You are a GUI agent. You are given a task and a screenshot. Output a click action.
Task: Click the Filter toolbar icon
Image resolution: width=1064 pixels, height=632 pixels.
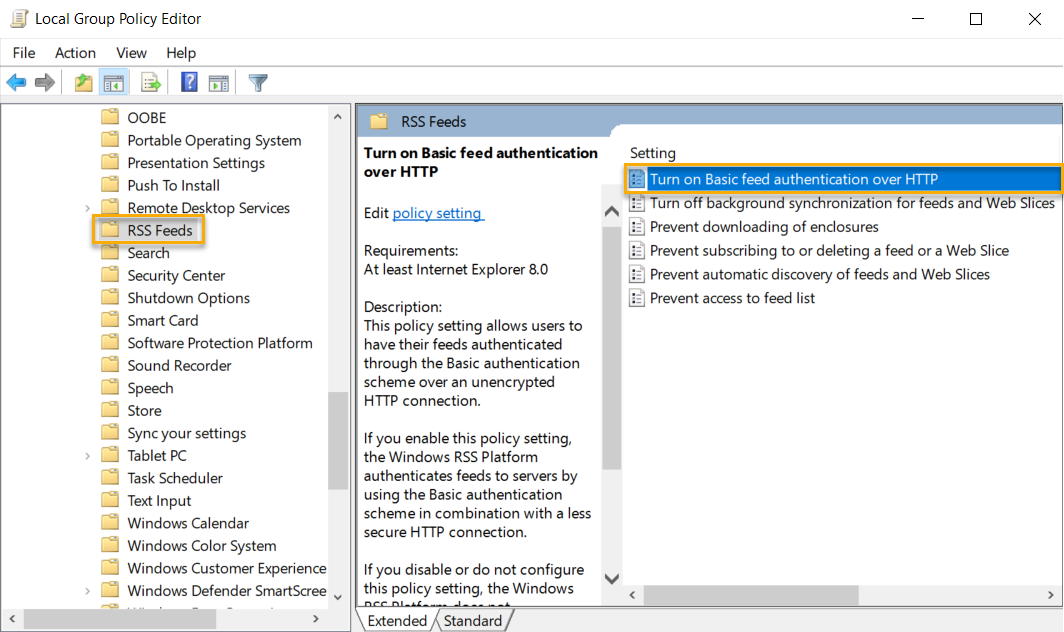click(x=257, y=82)
